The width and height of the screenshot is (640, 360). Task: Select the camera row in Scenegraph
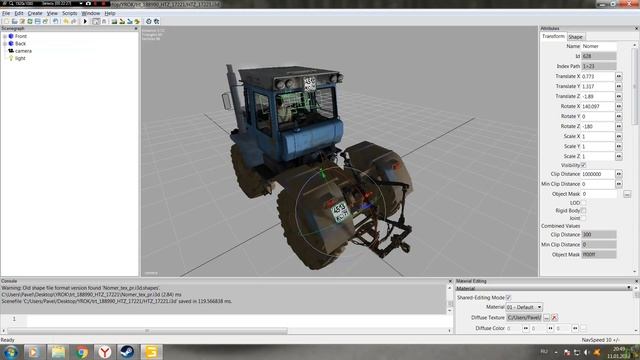tap(23, 51)
